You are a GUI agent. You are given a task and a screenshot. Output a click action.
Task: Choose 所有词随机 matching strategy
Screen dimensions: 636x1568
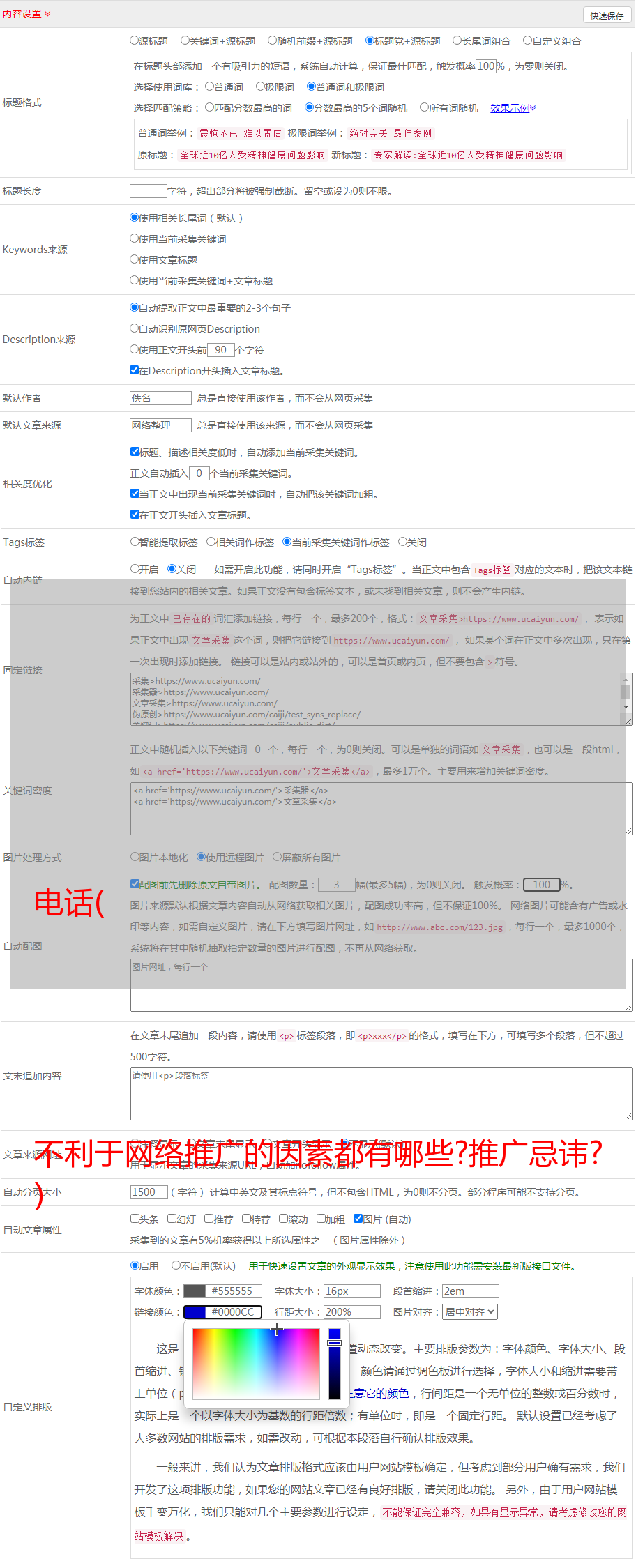[424, 108]
